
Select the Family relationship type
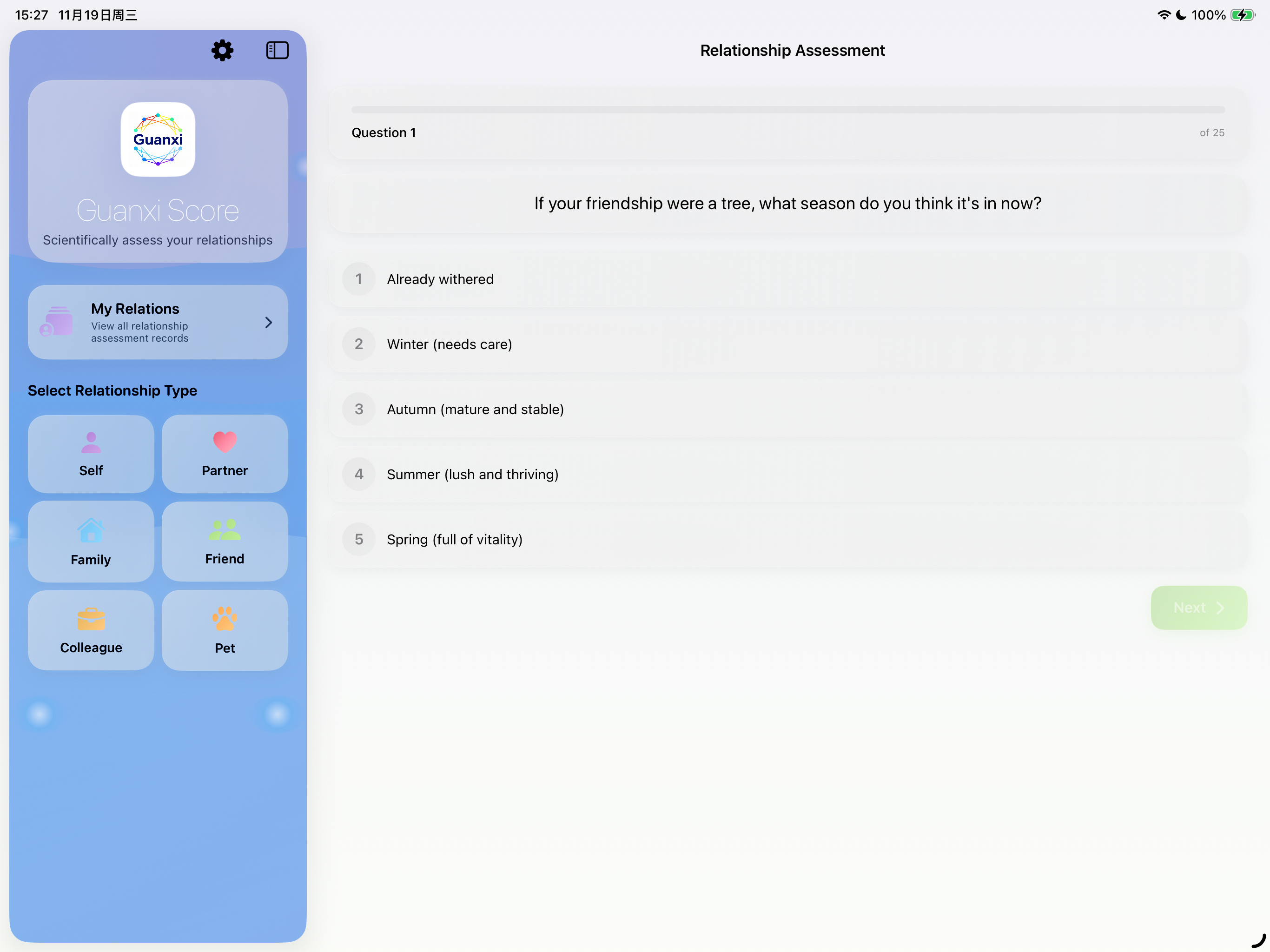(91, 542)
